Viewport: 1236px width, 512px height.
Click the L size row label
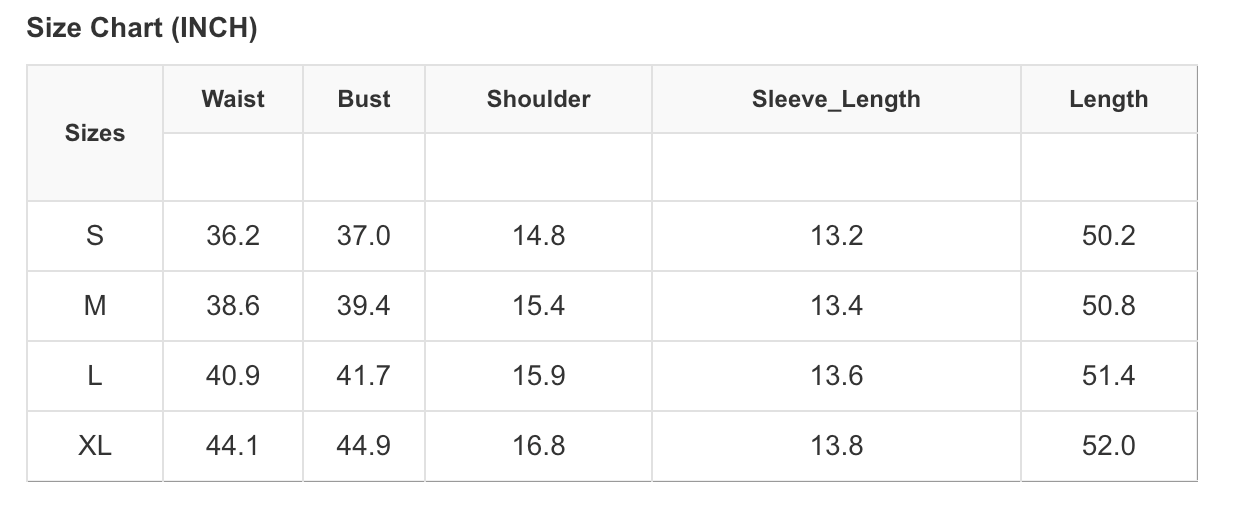[x=95, y=376]
